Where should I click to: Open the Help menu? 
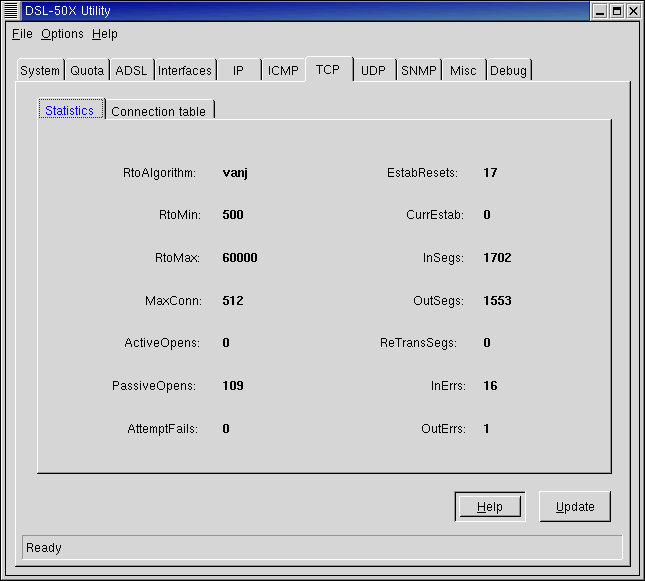click(x=104, y=34)
